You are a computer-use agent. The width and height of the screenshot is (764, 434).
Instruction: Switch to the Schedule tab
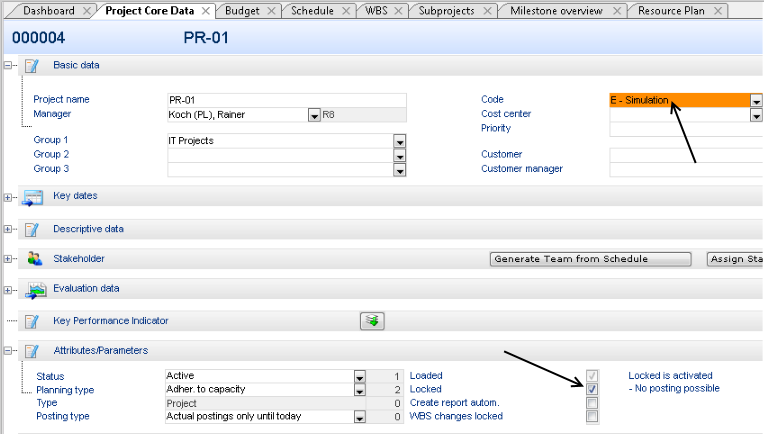click(x=312, y=11)
